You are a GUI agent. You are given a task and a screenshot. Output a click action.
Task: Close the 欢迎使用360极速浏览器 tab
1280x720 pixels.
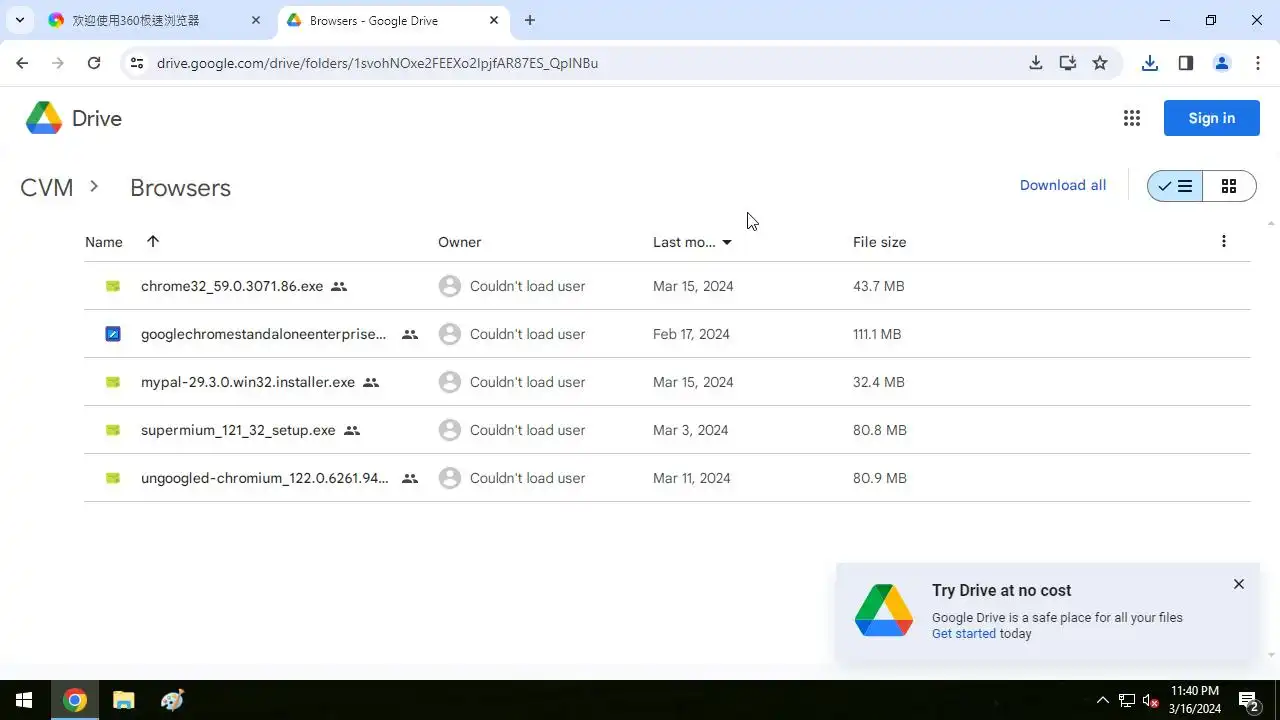coord(256,20)
